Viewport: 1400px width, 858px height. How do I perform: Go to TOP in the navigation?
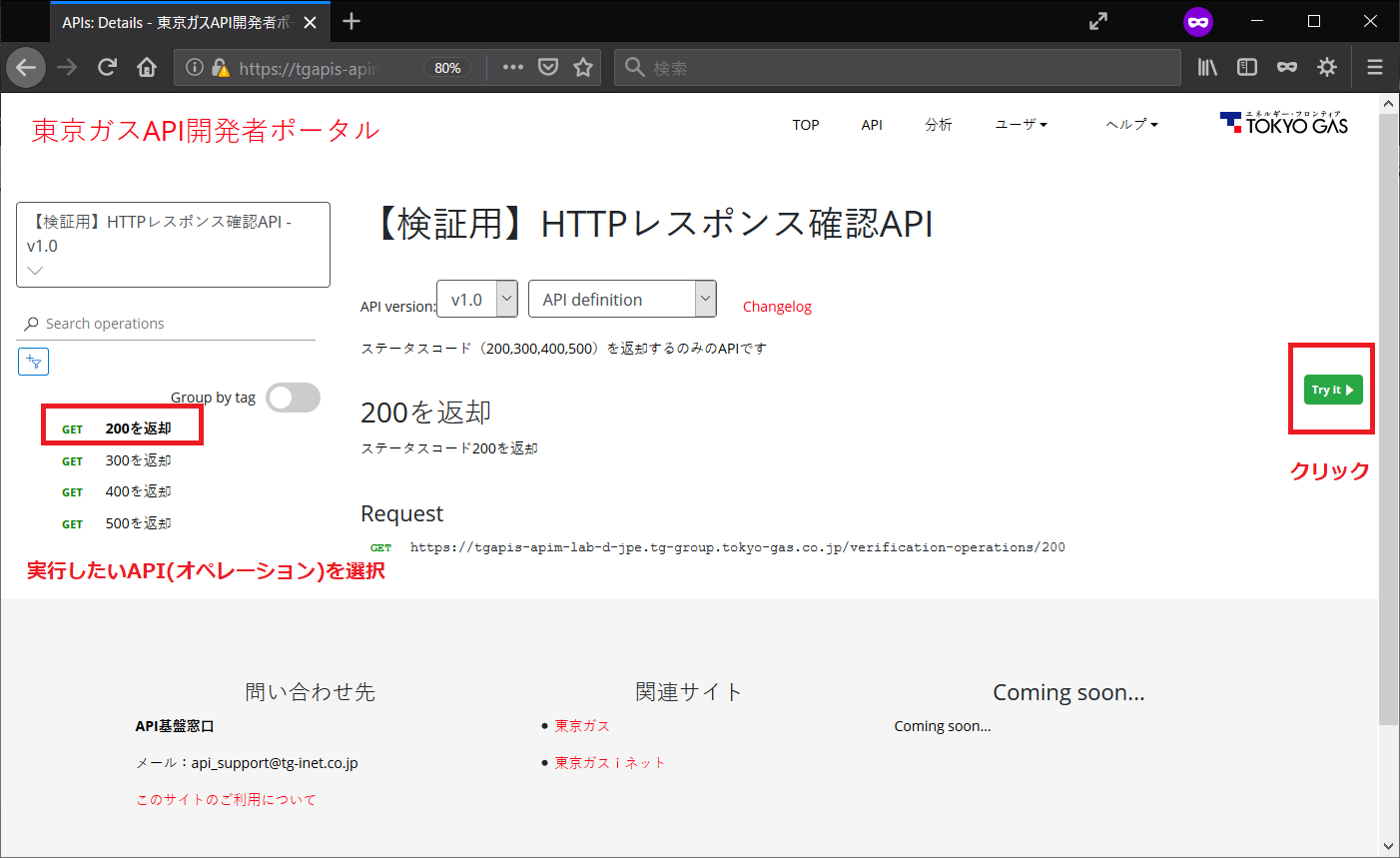click(x=806, y=125)
